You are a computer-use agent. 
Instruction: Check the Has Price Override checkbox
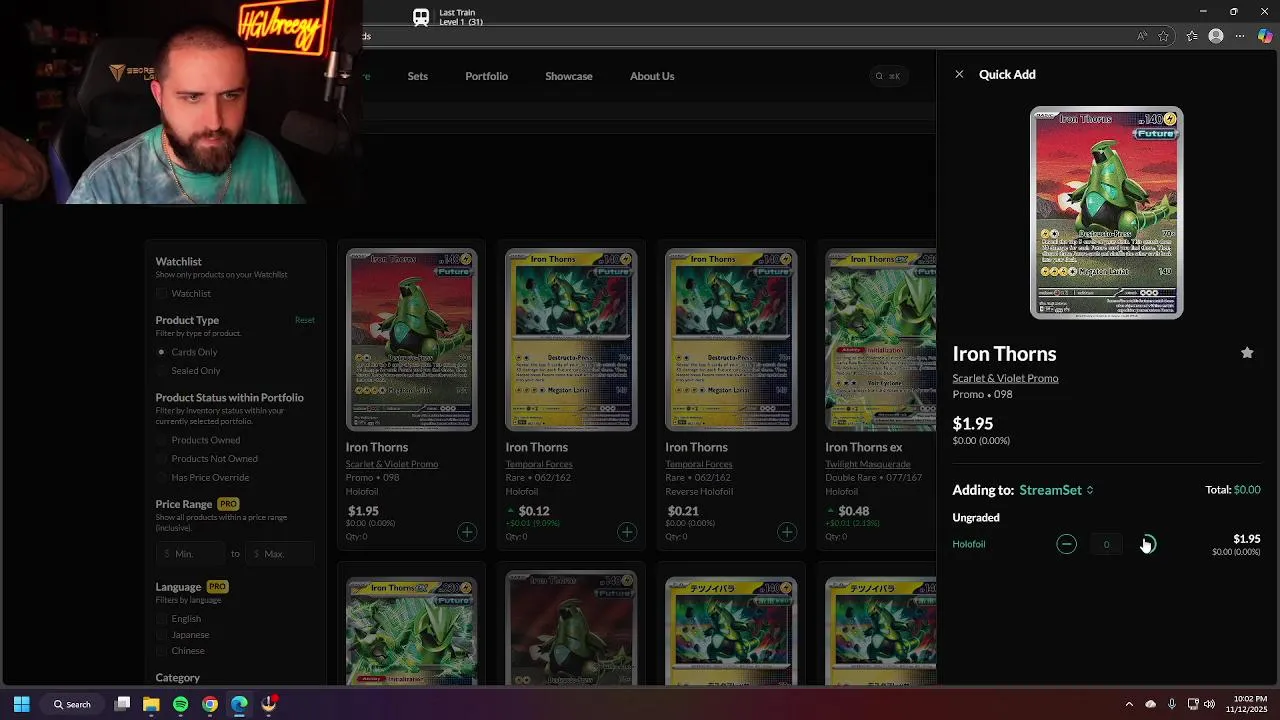(x=162, y=478)
